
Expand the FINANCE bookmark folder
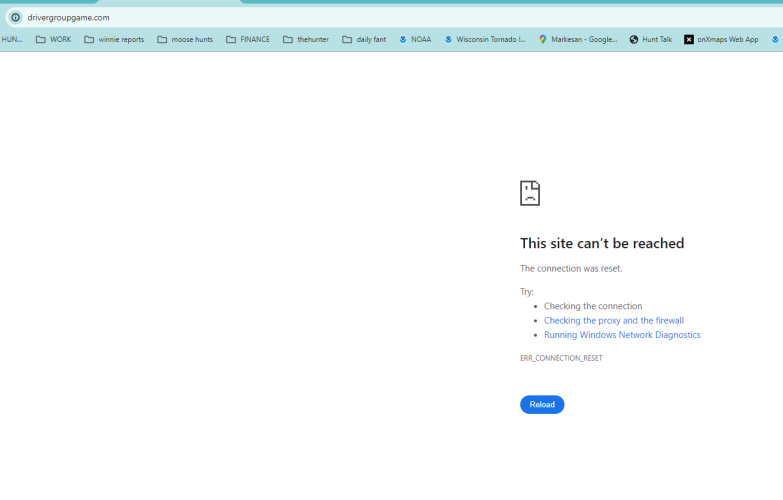point(248,39)
